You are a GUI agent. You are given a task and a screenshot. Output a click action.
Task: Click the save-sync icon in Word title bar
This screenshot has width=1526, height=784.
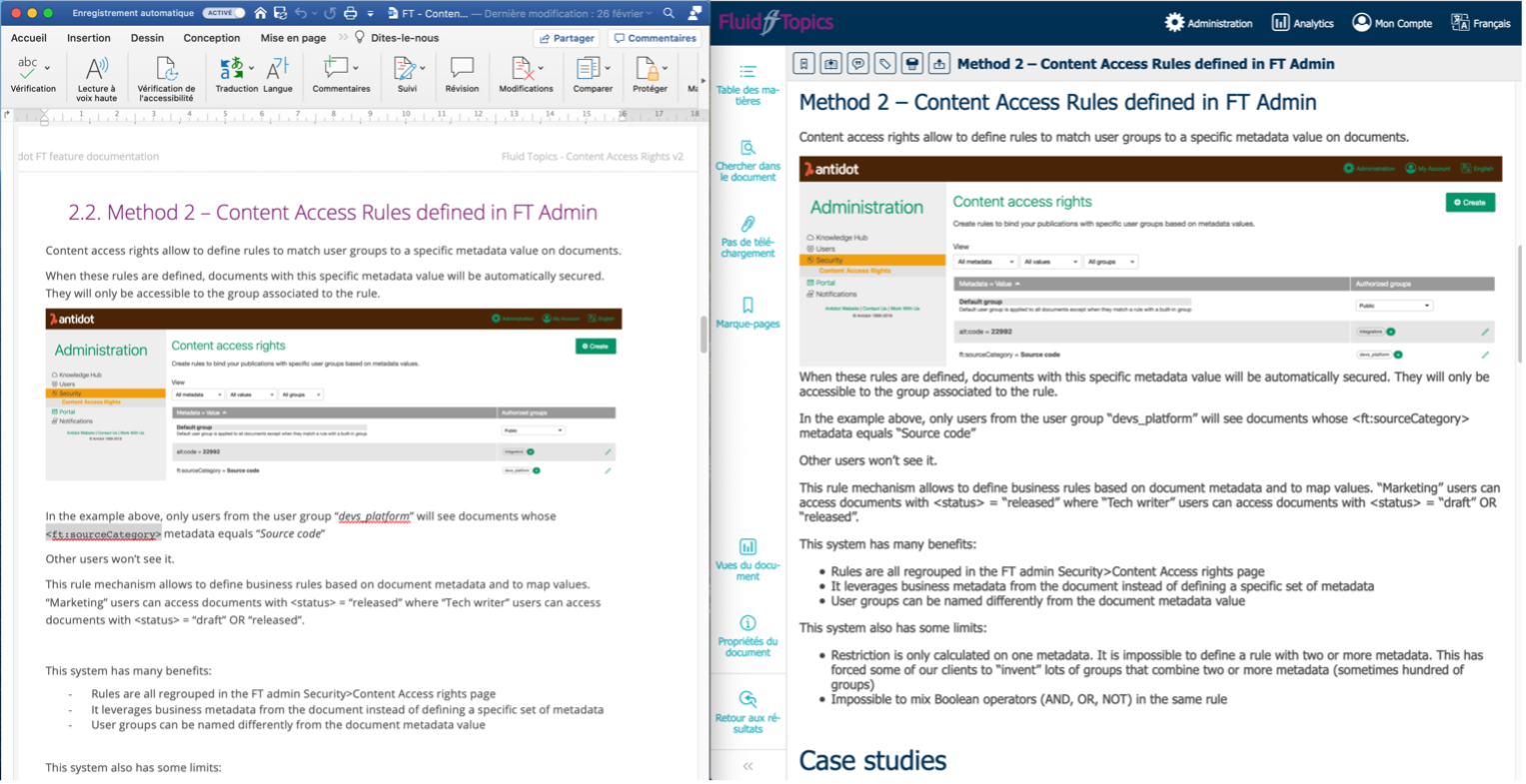[281, 13]
